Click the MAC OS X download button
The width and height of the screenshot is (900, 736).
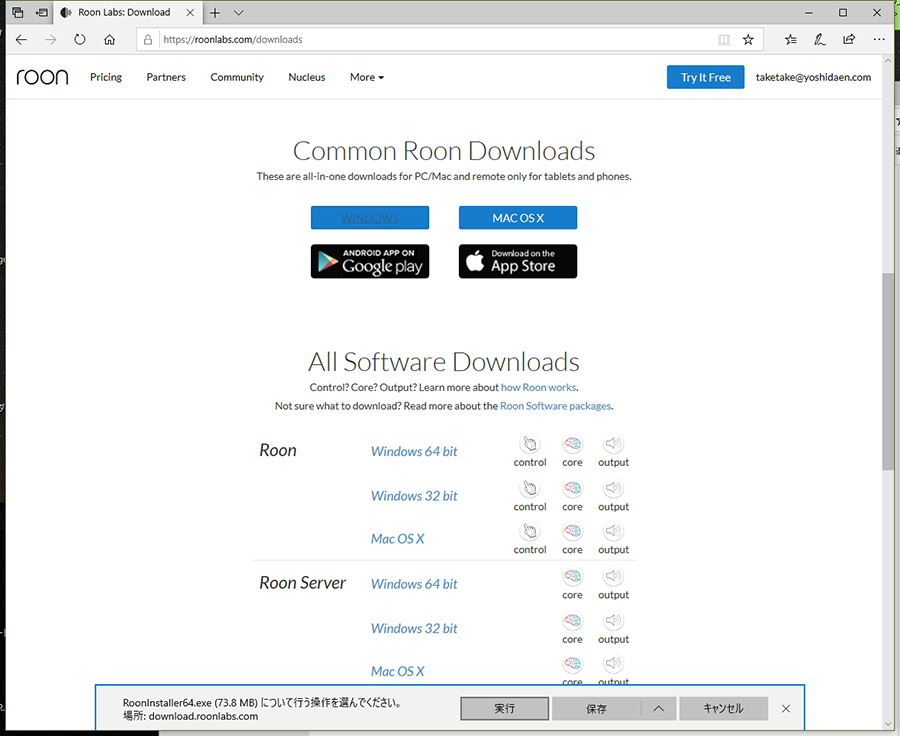click(x=518, y=218)
